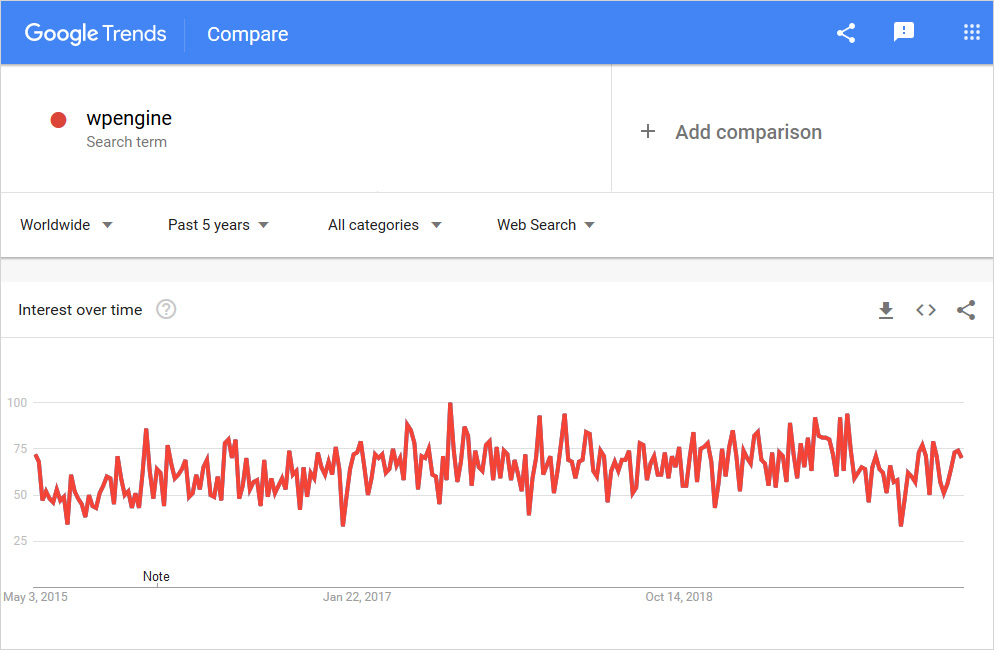Click the share icon in the header

(x=846, y=33)
